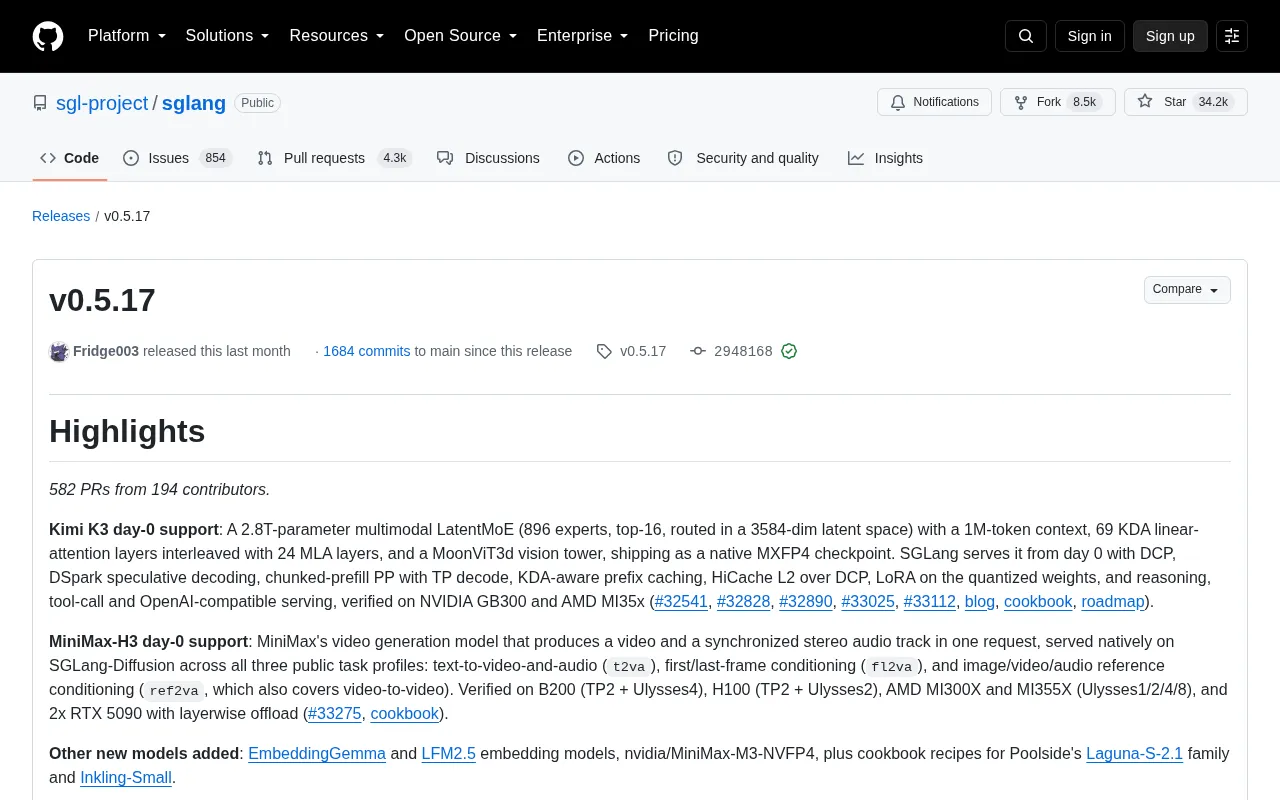
Task: Click the ref2va code label
Action: click(x=175, y=690)
